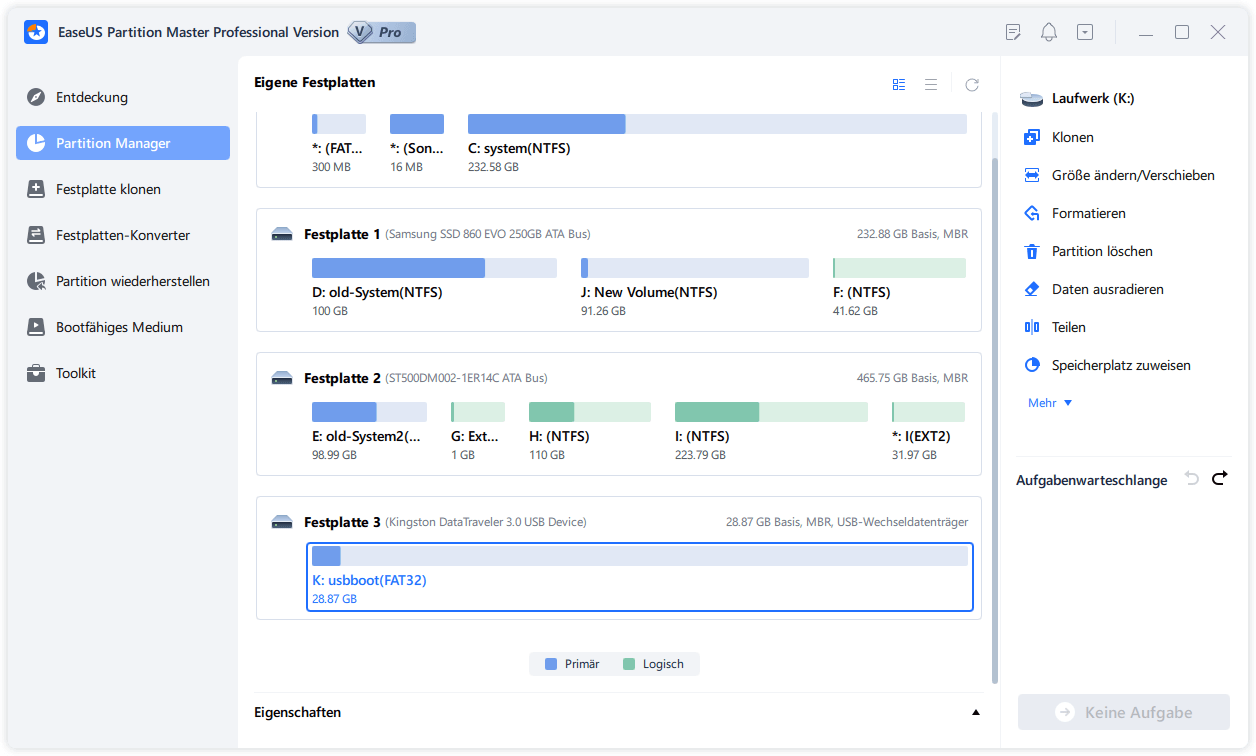Expand the Eigenschaften panel arrow

click(x=976, y=713)
